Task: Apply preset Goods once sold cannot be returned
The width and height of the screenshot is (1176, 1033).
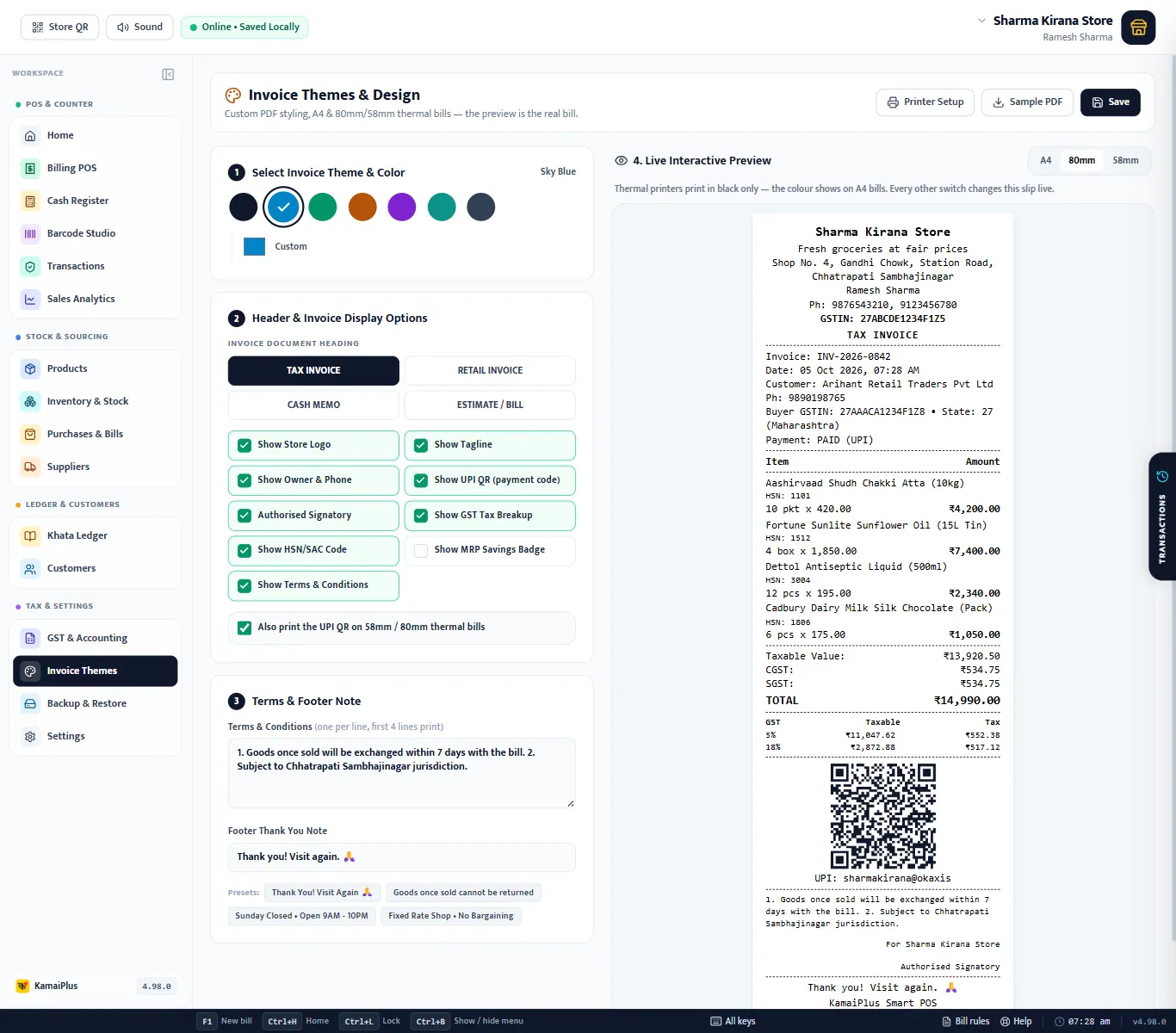Action: point(463,893)
